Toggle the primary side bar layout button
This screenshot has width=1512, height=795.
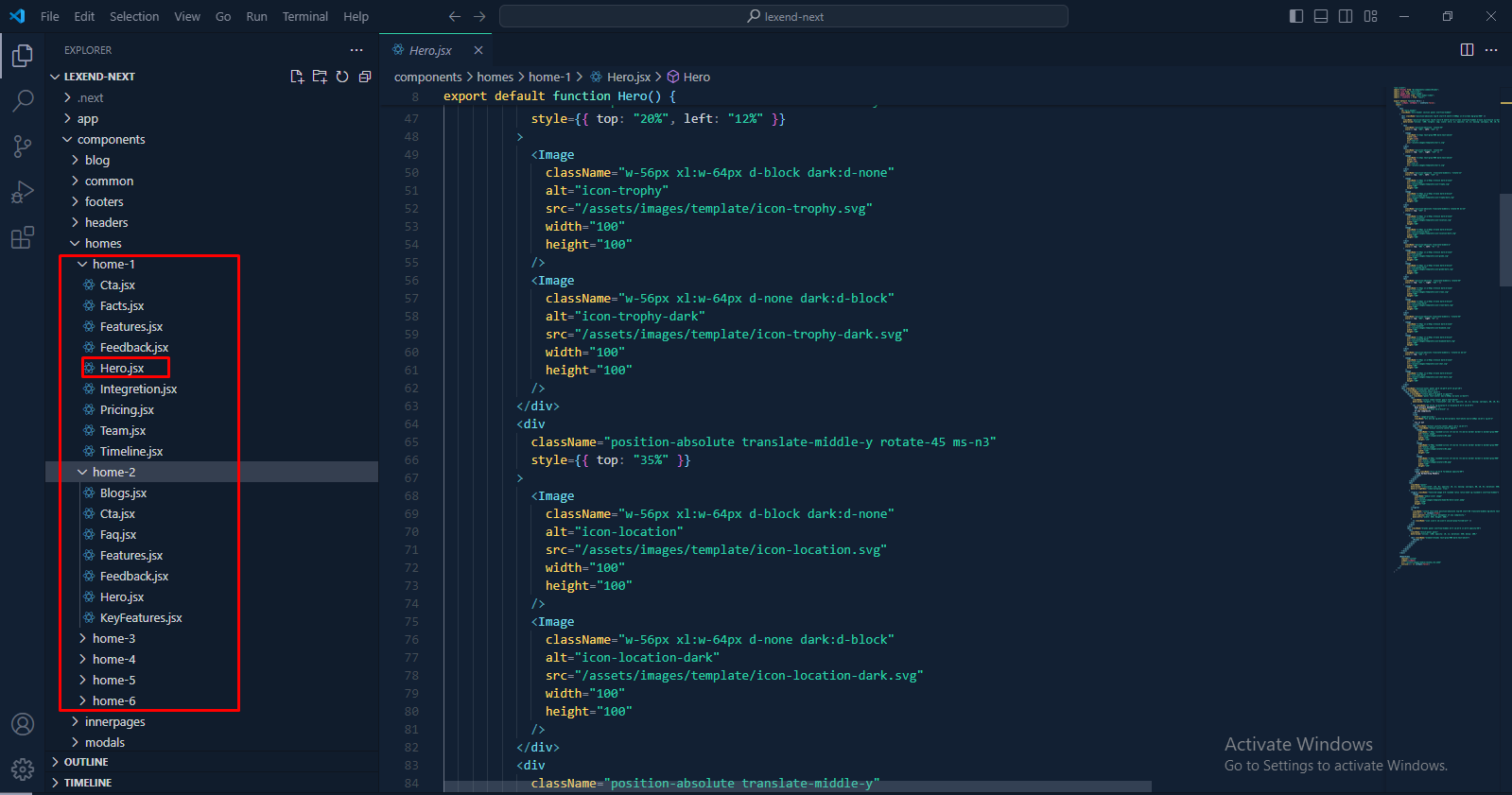[1296, 16]
